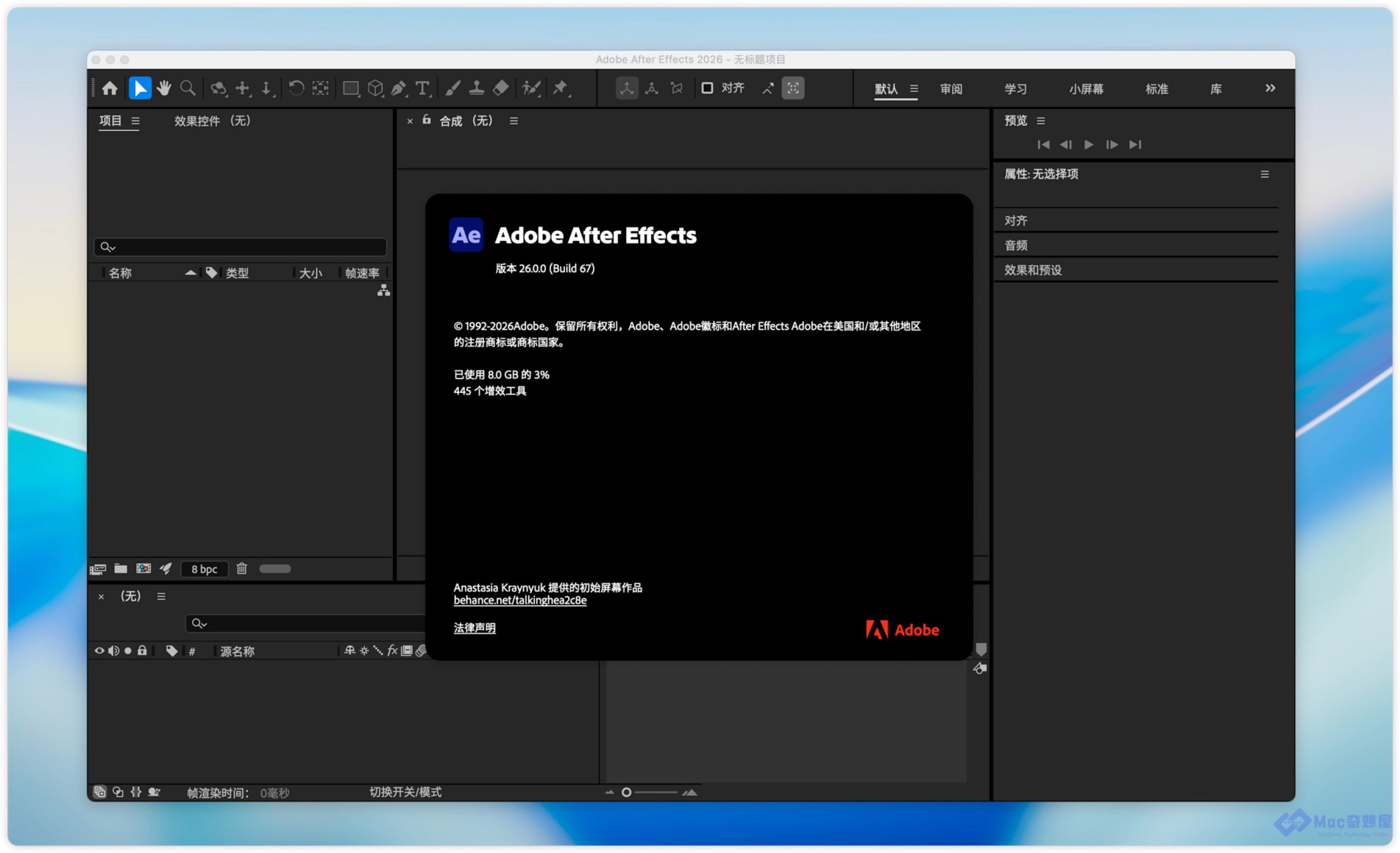Toggle the timeline lock column icon

pyautogui.click(x=142, y=651)
